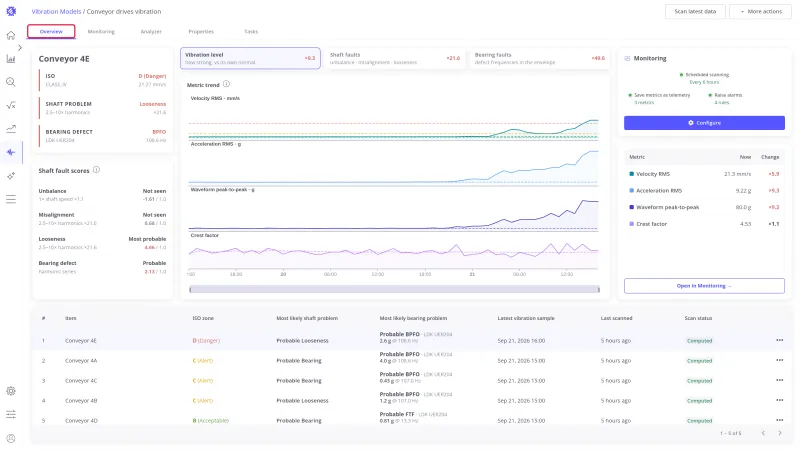The height and width of the screenshot is (450, 800).
Task: Click the Last scanned column header
Action: click(616, 318)
